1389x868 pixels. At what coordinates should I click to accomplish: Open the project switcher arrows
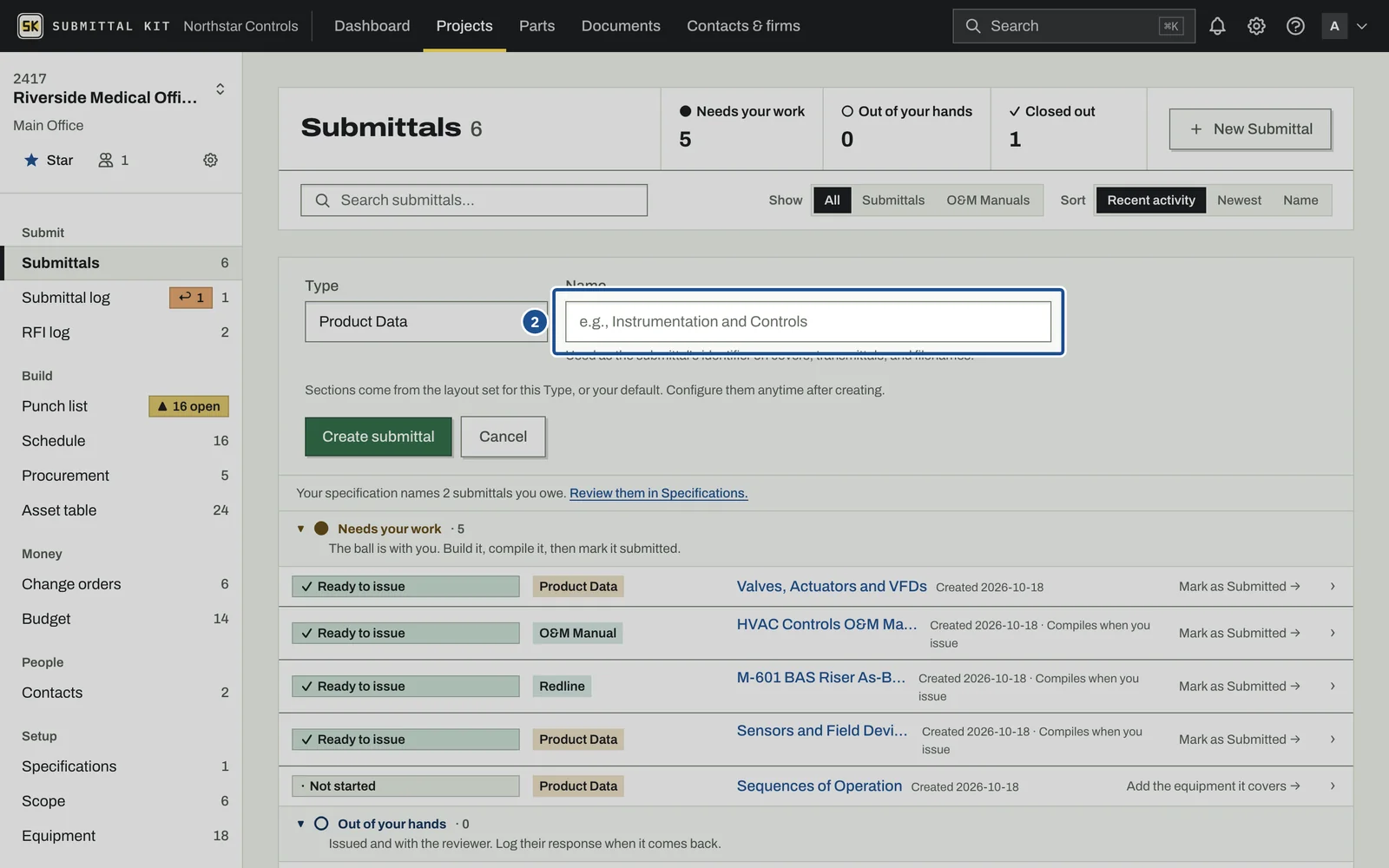[220, 89]
